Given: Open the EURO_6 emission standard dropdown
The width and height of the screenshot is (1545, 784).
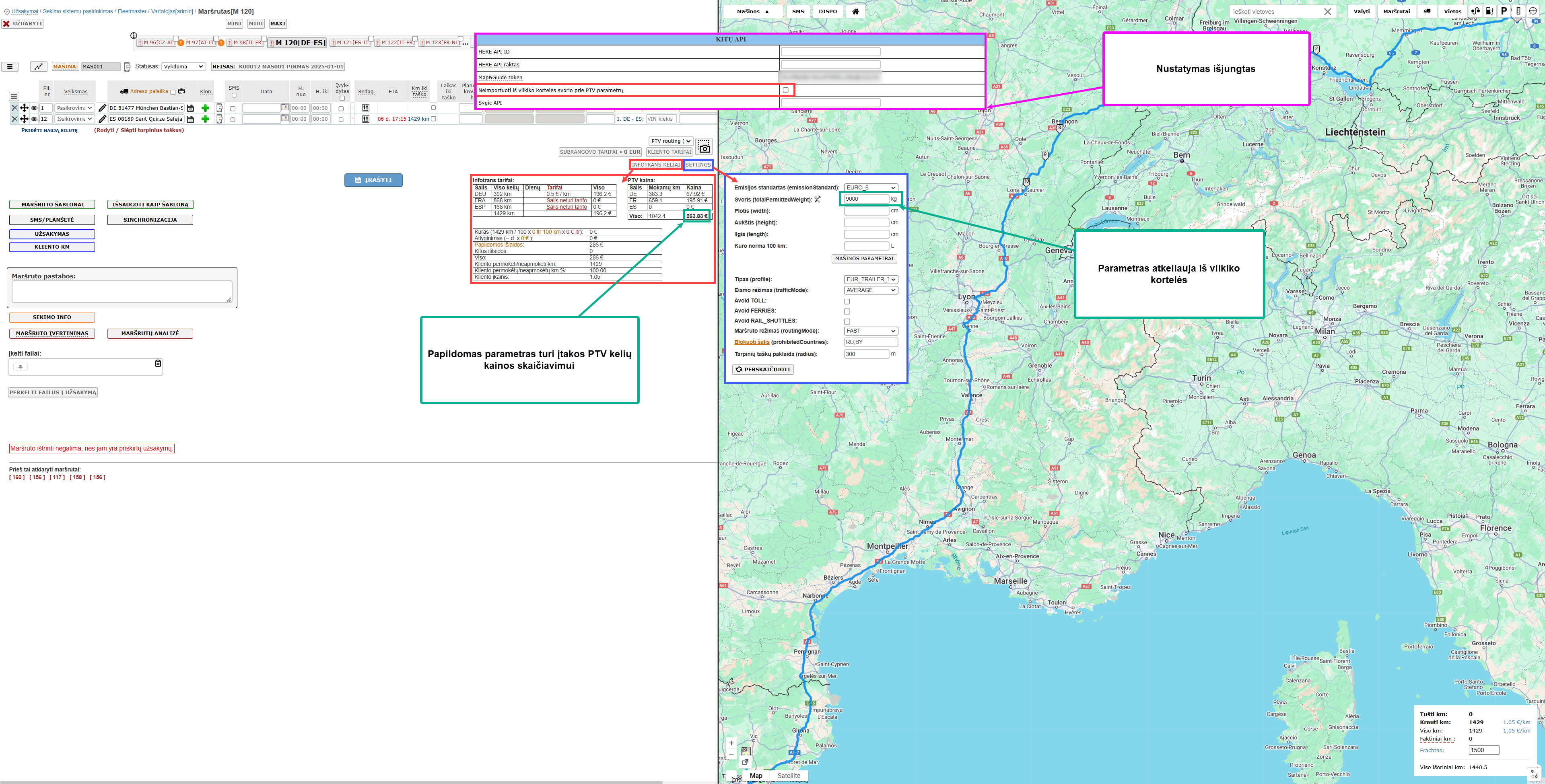Looking at the screenshot, I should tap(871, 188).
